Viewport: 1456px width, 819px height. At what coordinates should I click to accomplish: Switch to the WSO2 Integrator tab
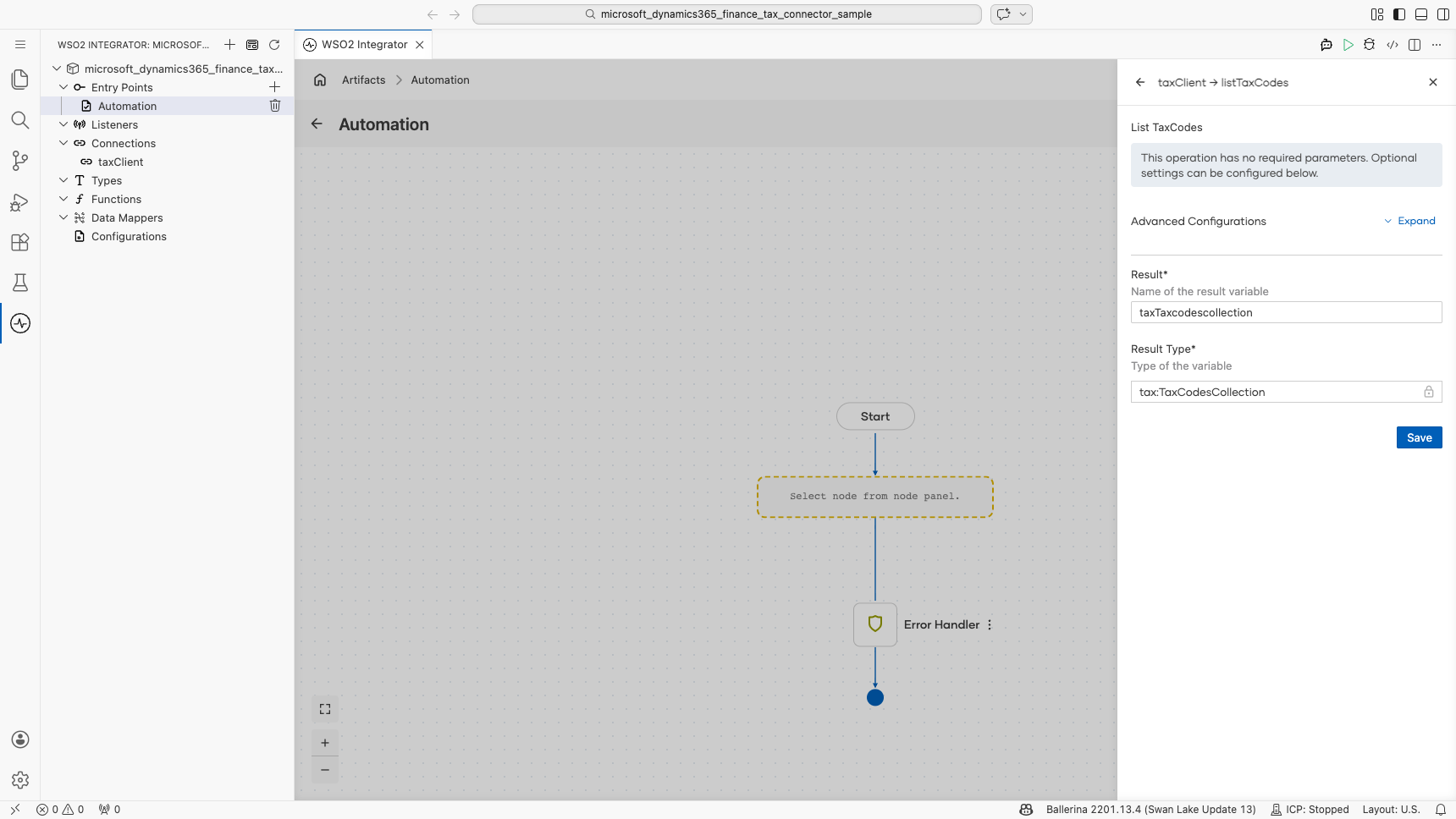364,45
